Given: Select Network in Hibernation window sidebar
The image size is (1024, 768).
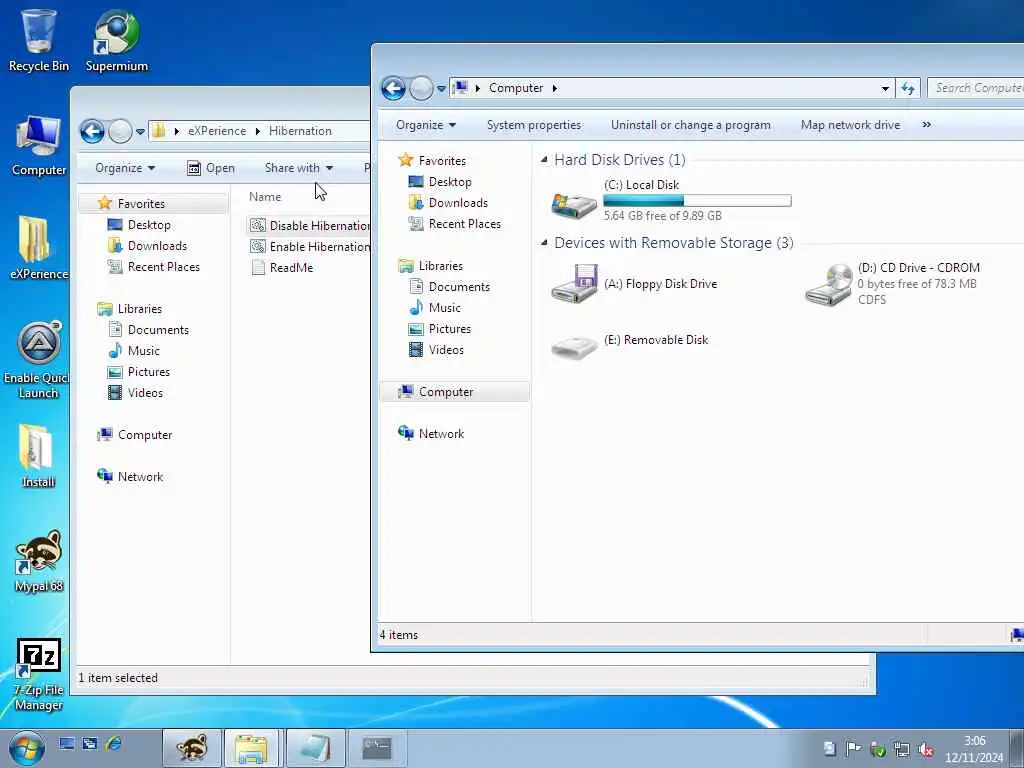Looking at the screenshot, I should tap(130, 477).
